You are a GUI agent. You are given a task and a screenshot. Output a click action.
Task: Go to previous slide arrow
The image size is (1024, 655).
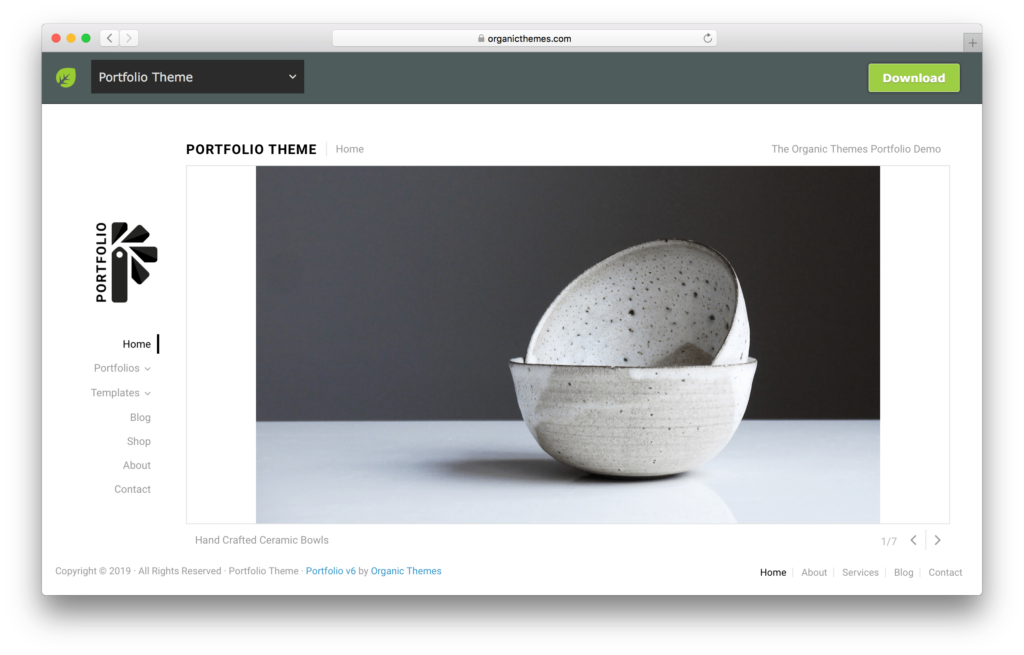(914, 540)
